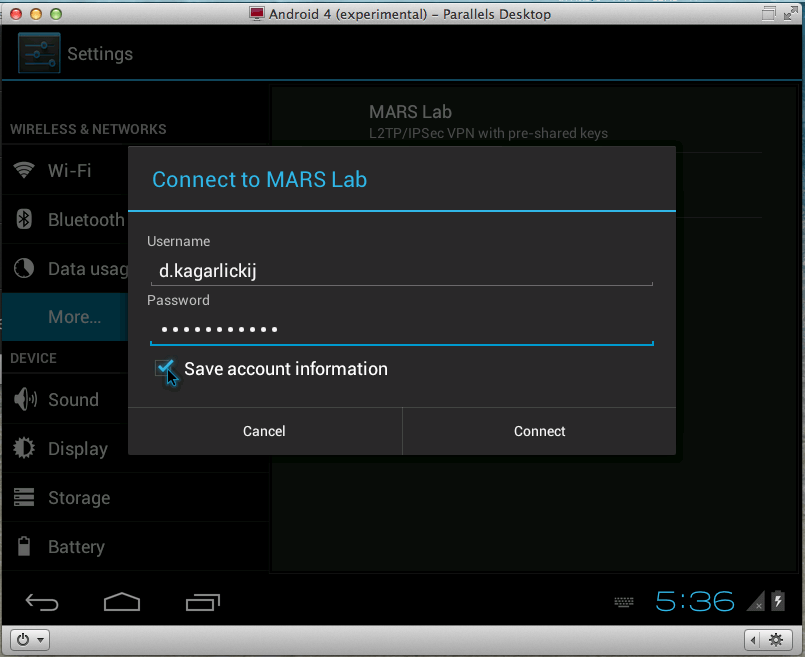Toggle Parallels fullscreen arrows in title bar
The image size is (805, 657).
tap(791, 13)
